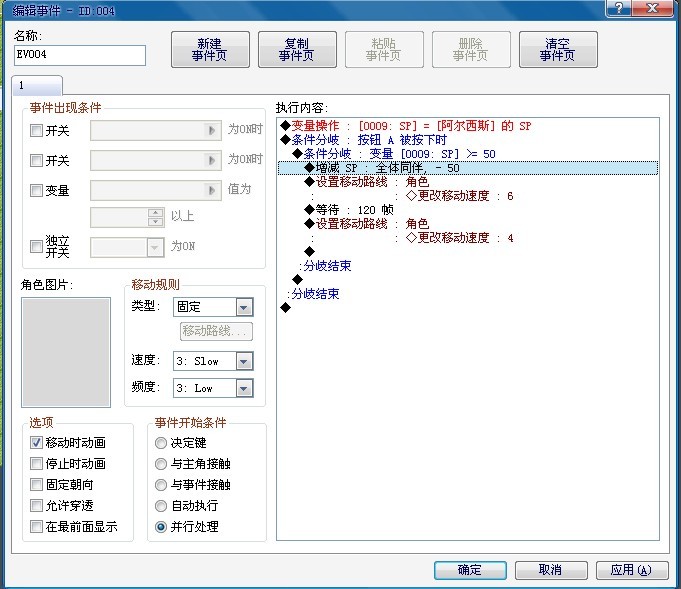The height and width of the screenshot is (589, 681).
Task: Select the 条件分歧 变量 SP >= 50 line
Action: click(468, 154)
